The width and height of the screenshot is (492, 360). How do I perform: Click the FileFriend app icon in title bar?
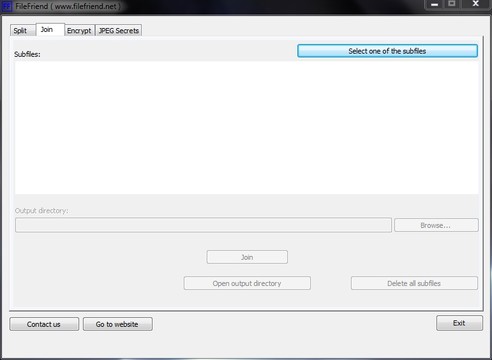[x=7, y=6]
